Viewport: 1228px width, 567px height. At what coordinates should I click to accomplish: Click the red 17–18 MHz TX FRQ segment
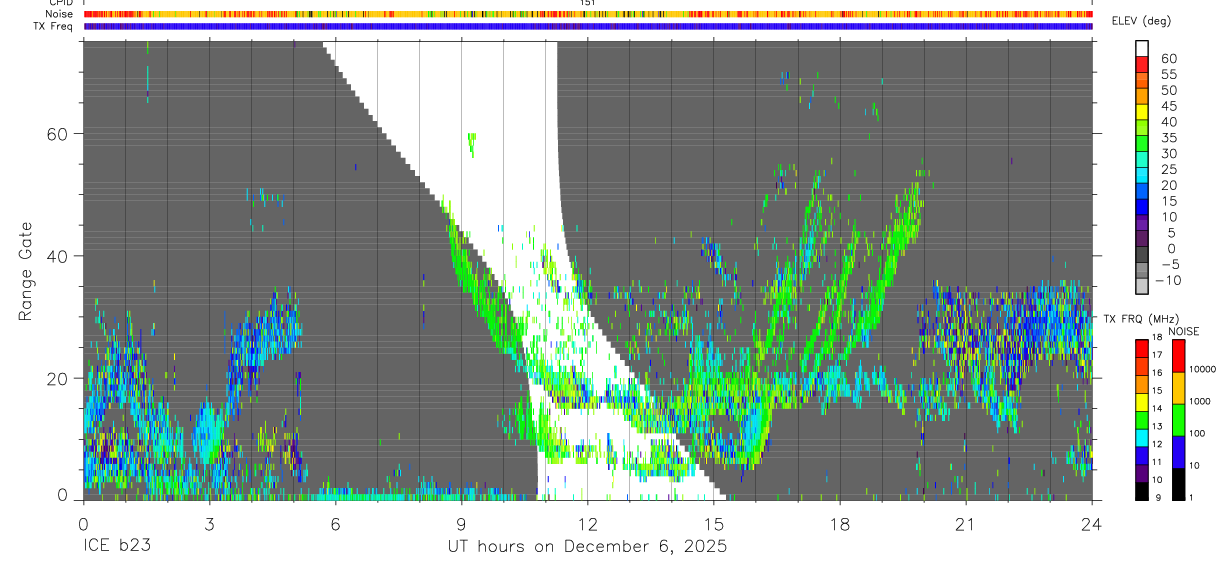pos(1142,346)
